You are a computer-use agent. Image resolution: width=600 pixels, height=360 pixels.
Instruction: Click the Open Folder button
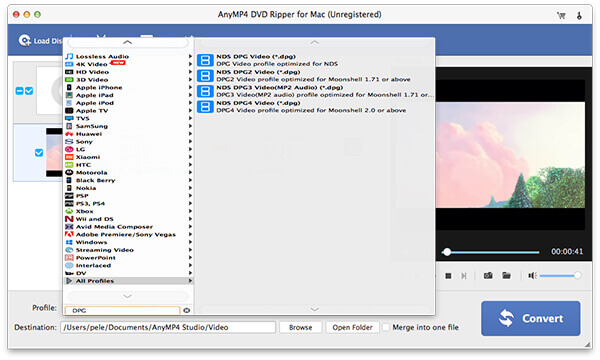click(x=352, y=327)
